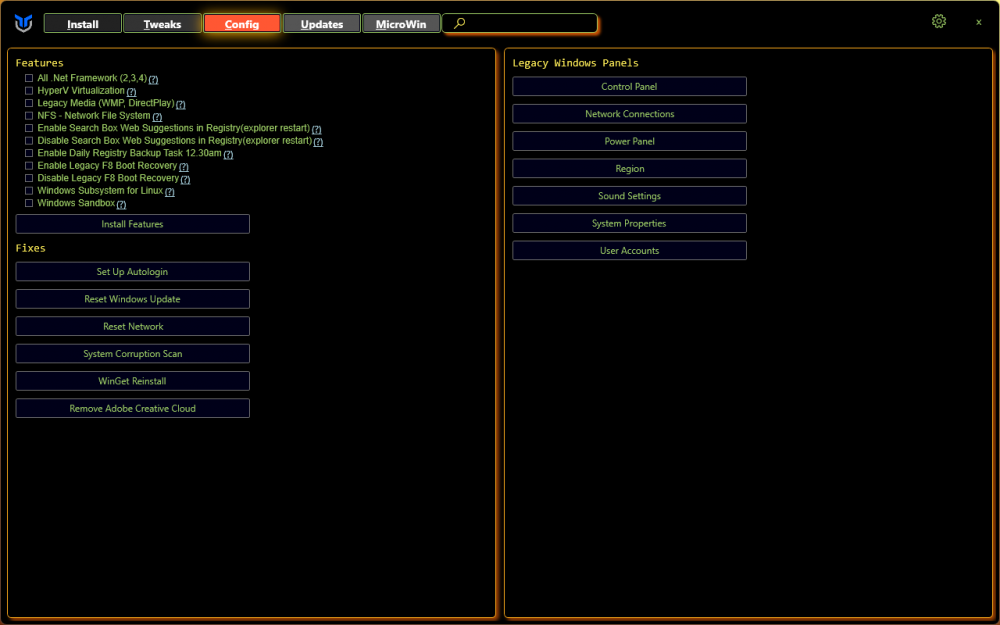Enable HyperV Virtualization checkbox

pos(29,91)
